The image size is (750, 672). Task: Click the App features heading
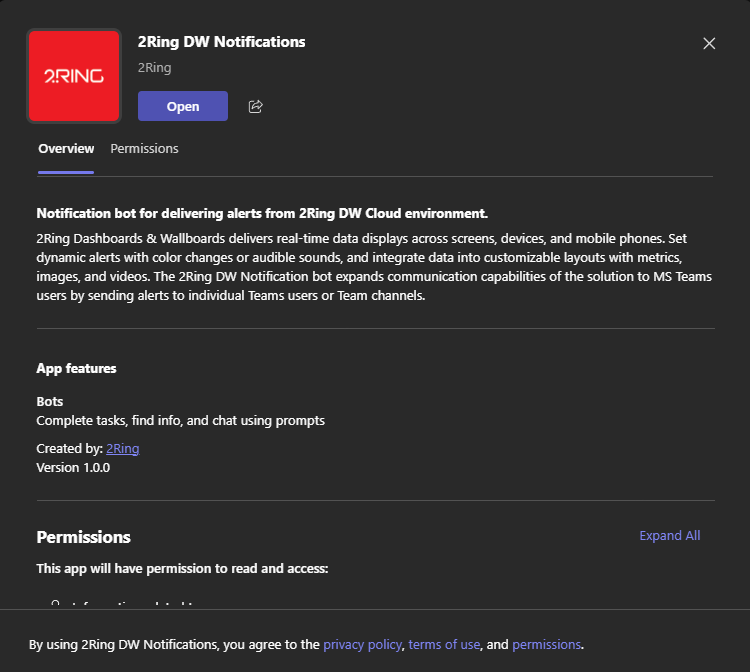[76, 368]
